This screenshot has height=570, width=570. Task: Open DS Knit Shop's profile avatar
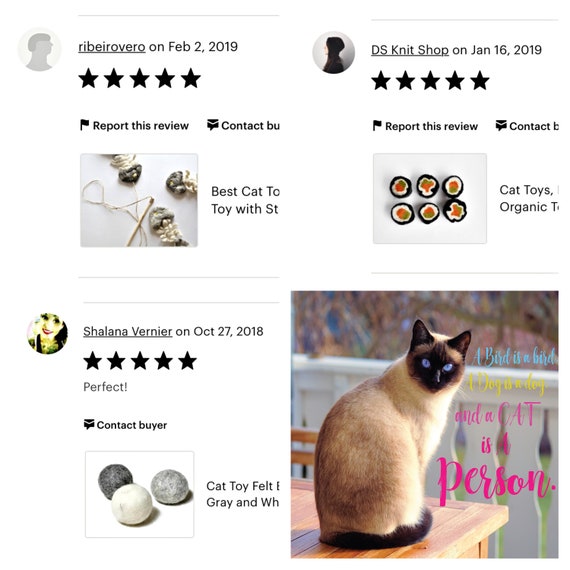(333, 52)
